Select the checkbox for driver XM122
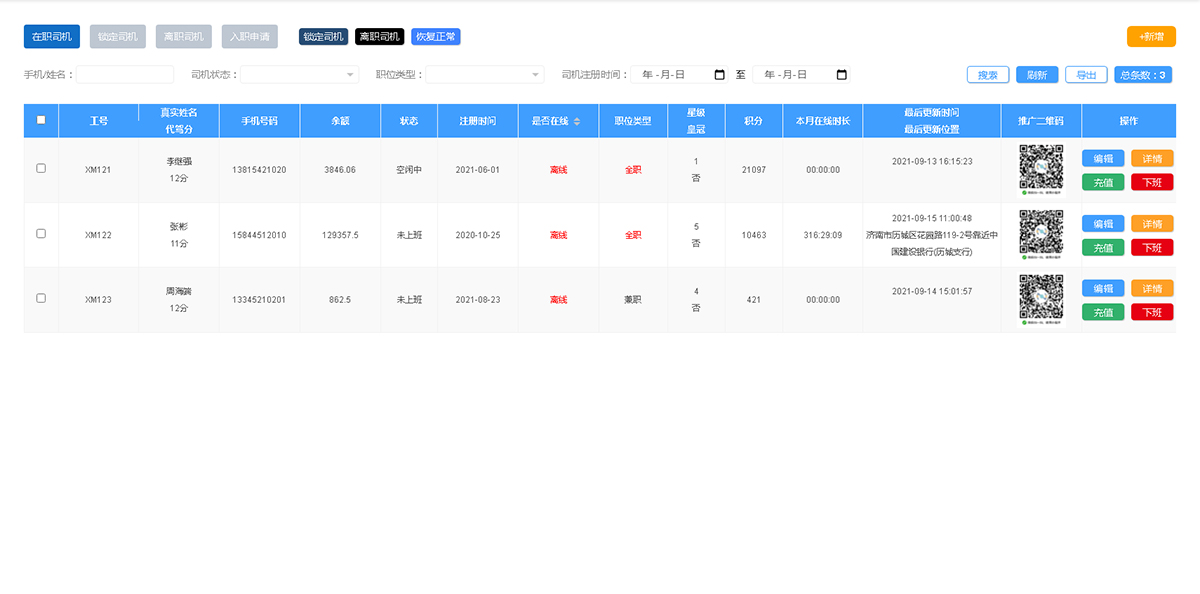1200x594 pixels. pyautogui.click(x=41, y=235)
